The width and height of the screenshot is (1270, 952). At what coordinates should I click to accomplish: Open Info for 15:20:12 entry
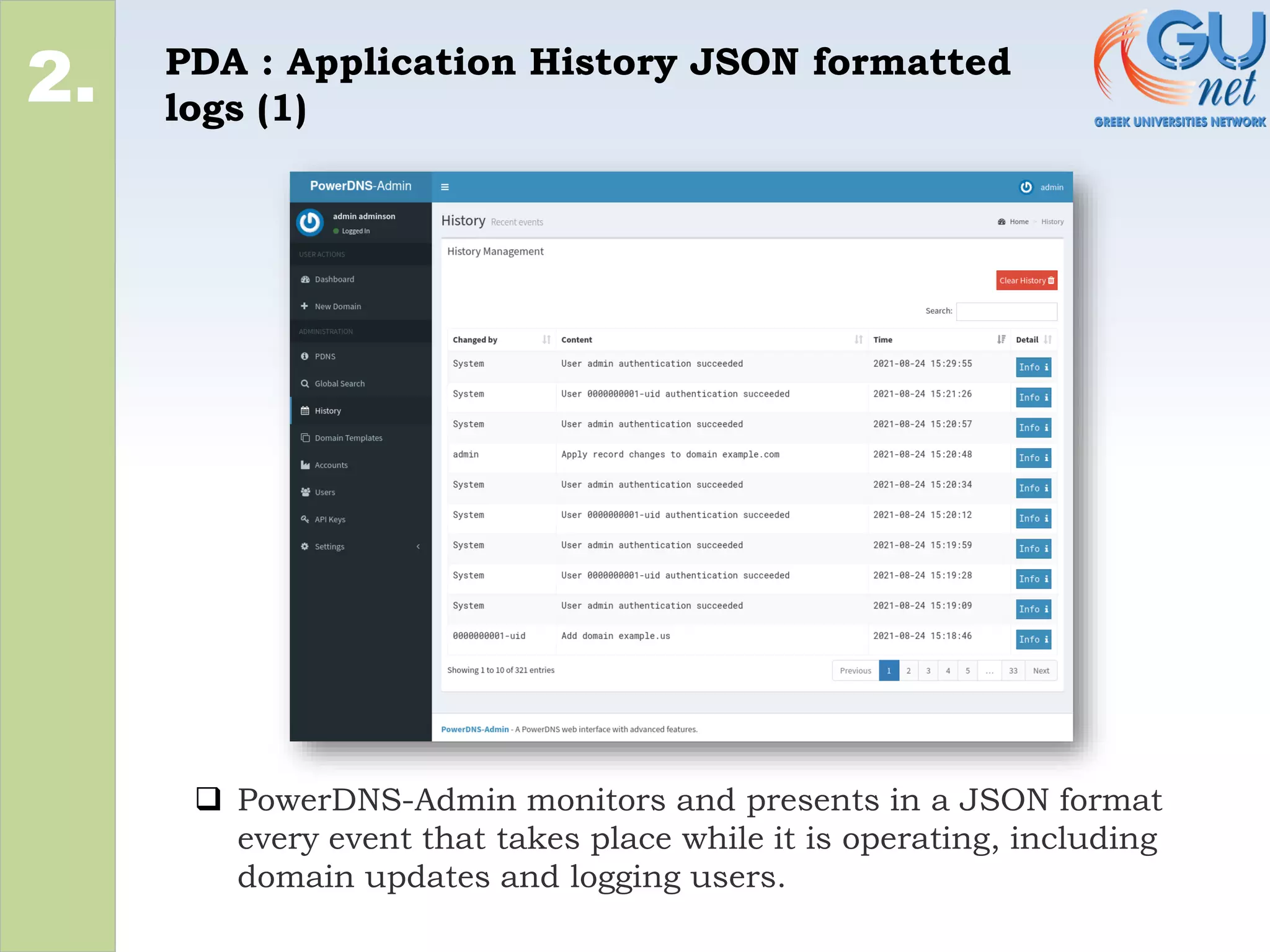tap(1034, 518)
